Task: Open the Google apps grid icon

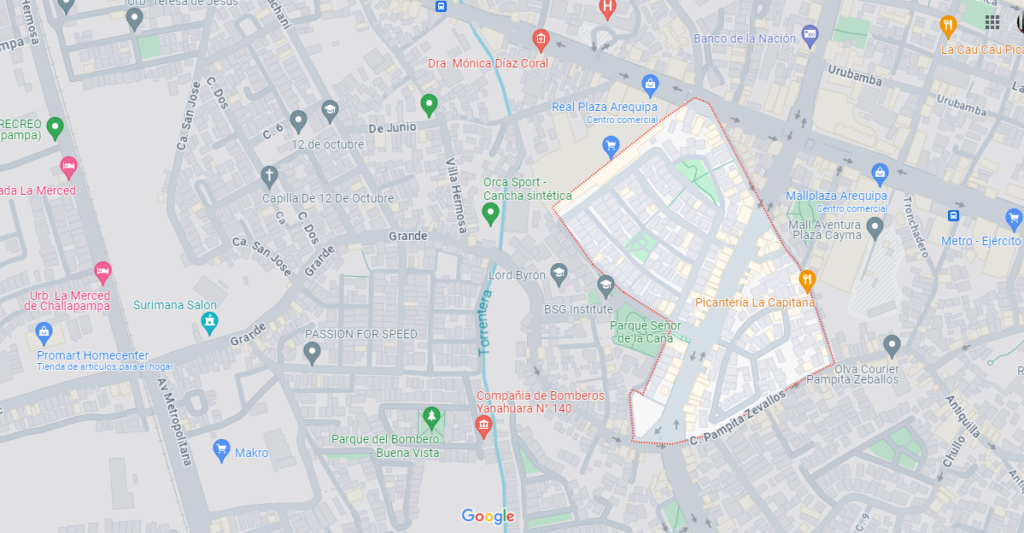Action: [992, 22]
